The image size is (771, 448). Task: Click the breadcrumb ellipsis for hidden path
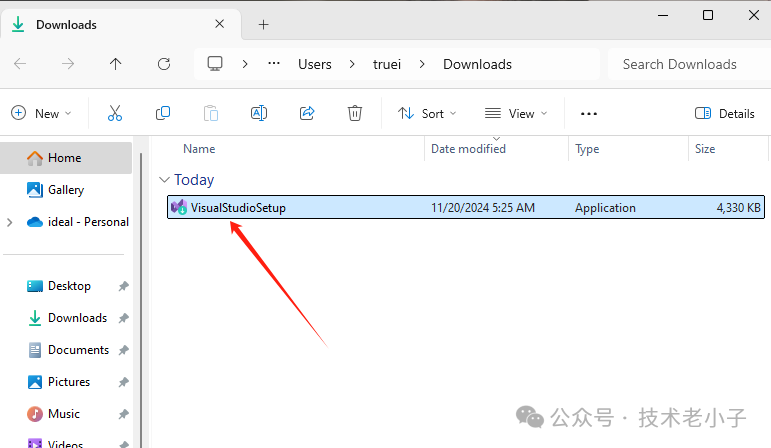coord(274,63)
